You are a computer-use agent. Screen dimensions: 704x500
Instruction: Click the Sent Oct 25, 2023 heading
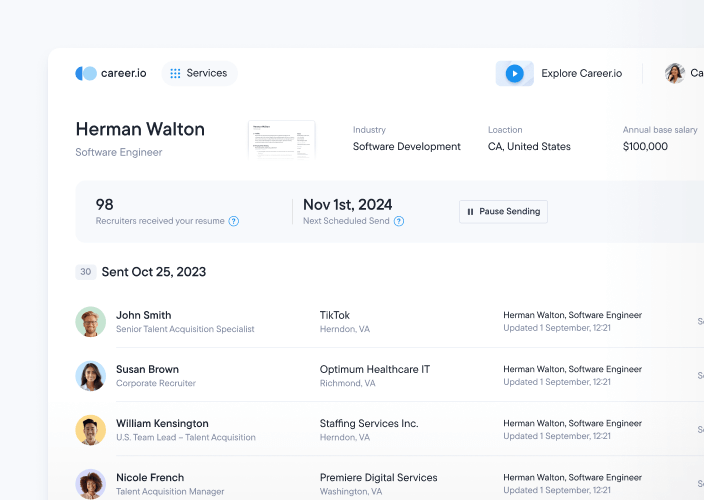154,272
